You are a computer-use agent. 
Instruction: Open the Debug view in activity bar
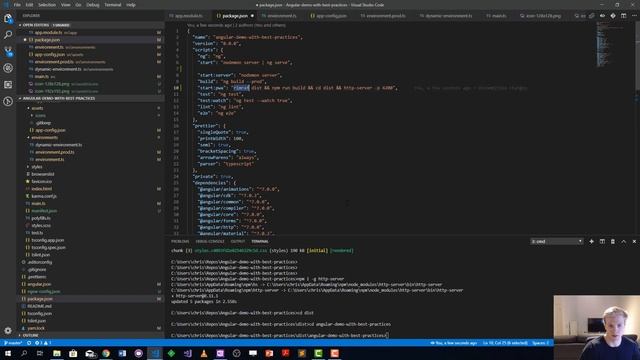coord(8,68)
